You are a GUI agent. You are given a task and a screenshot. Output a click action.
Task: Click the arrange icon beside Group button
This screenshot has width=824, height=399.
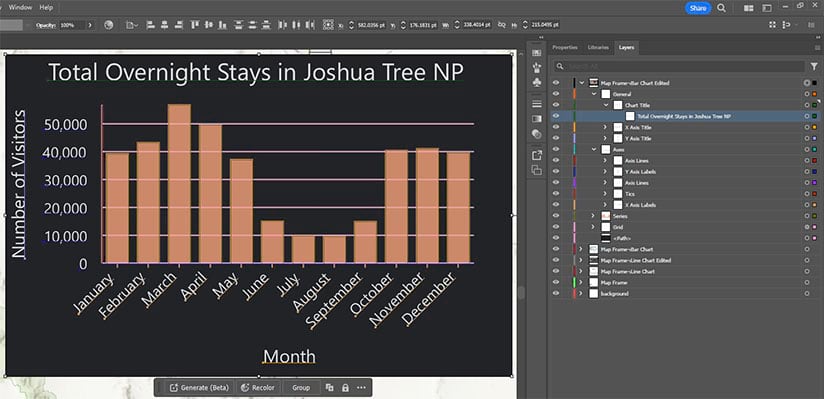pyautogui.click(x=329, y=388)
